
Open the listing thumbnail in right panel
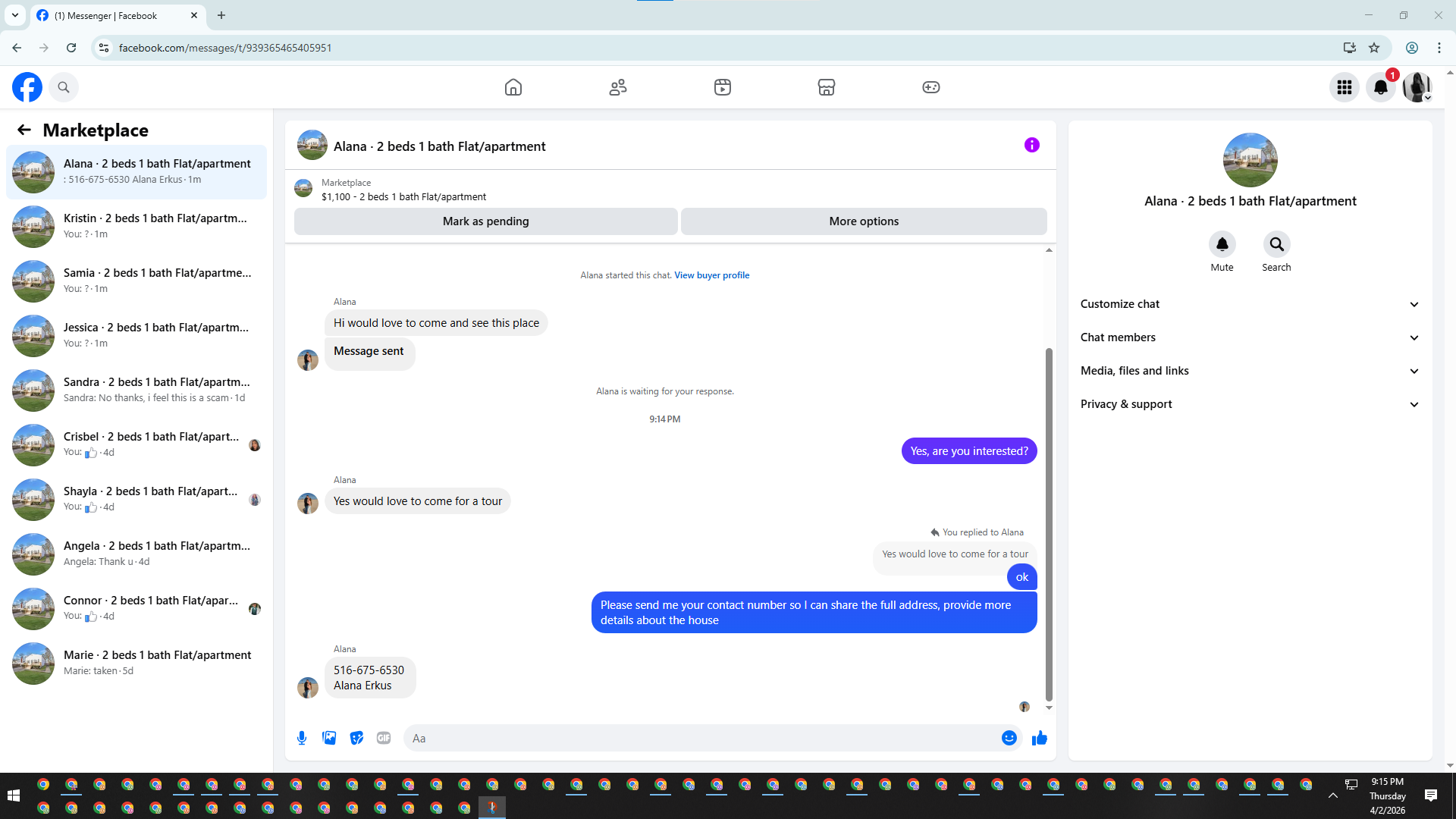1250,160
